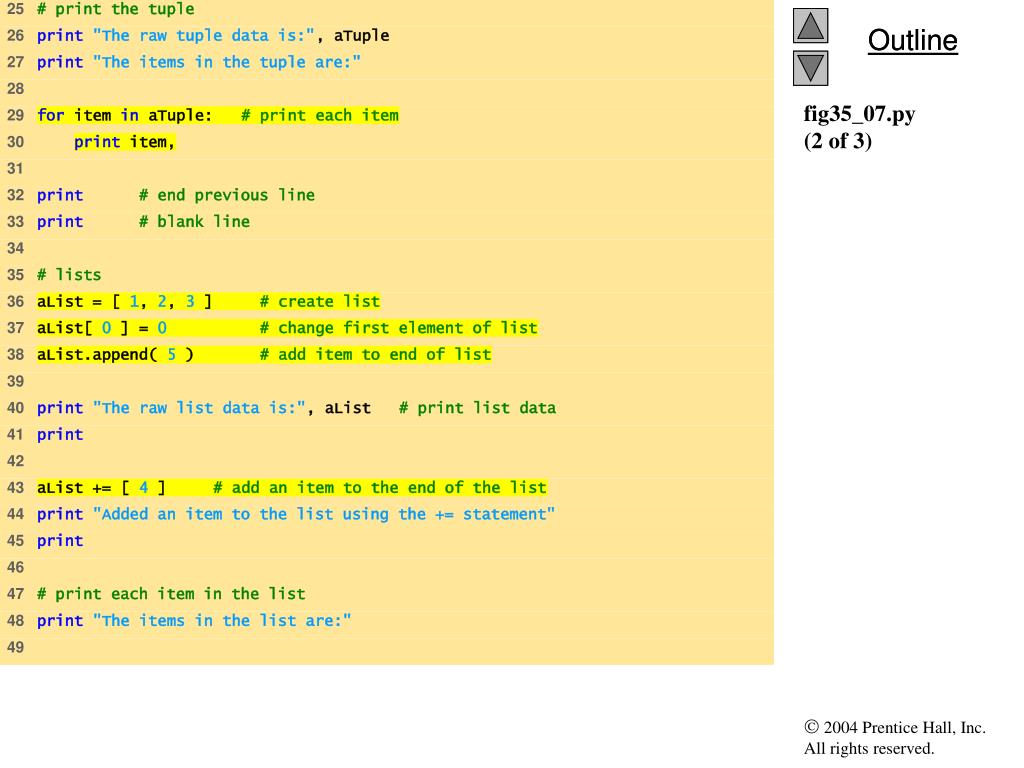
Task: Click "# change first element of list" comment
Action: pyautogui.click(x=398, y=328)
